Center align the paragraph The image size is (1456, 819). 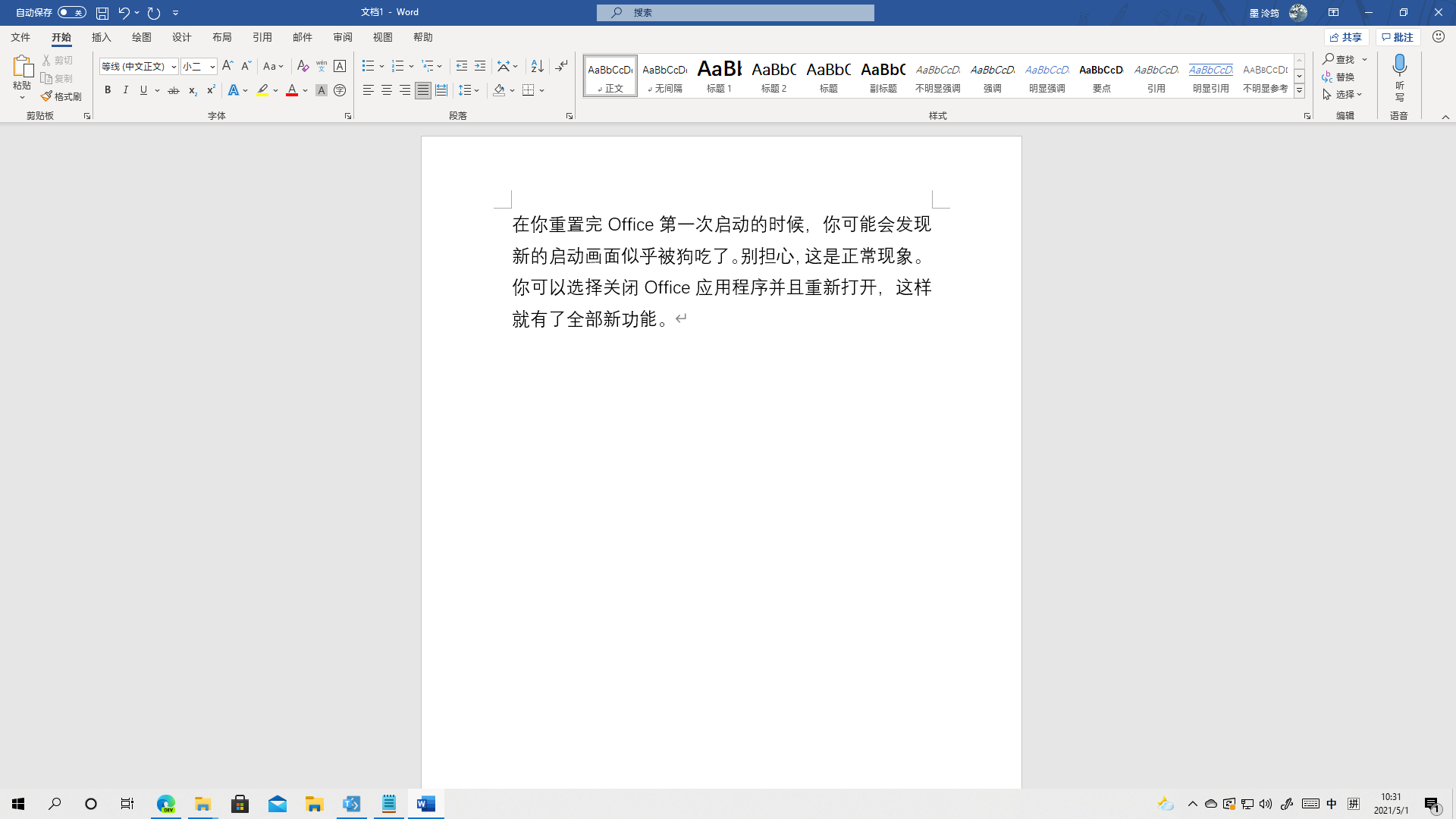tap(387, 90)
